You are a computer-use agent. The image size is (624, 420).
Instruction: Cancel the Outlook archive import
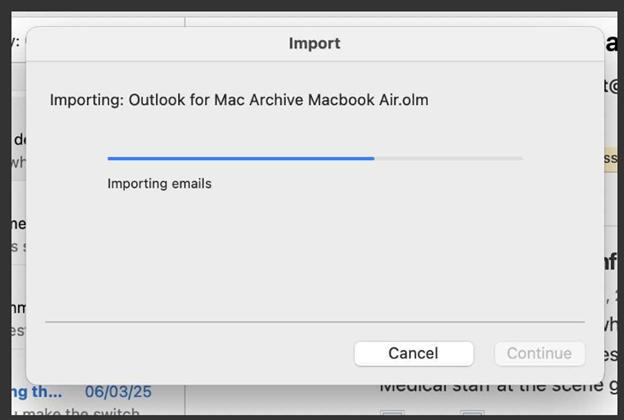(414, 354)
